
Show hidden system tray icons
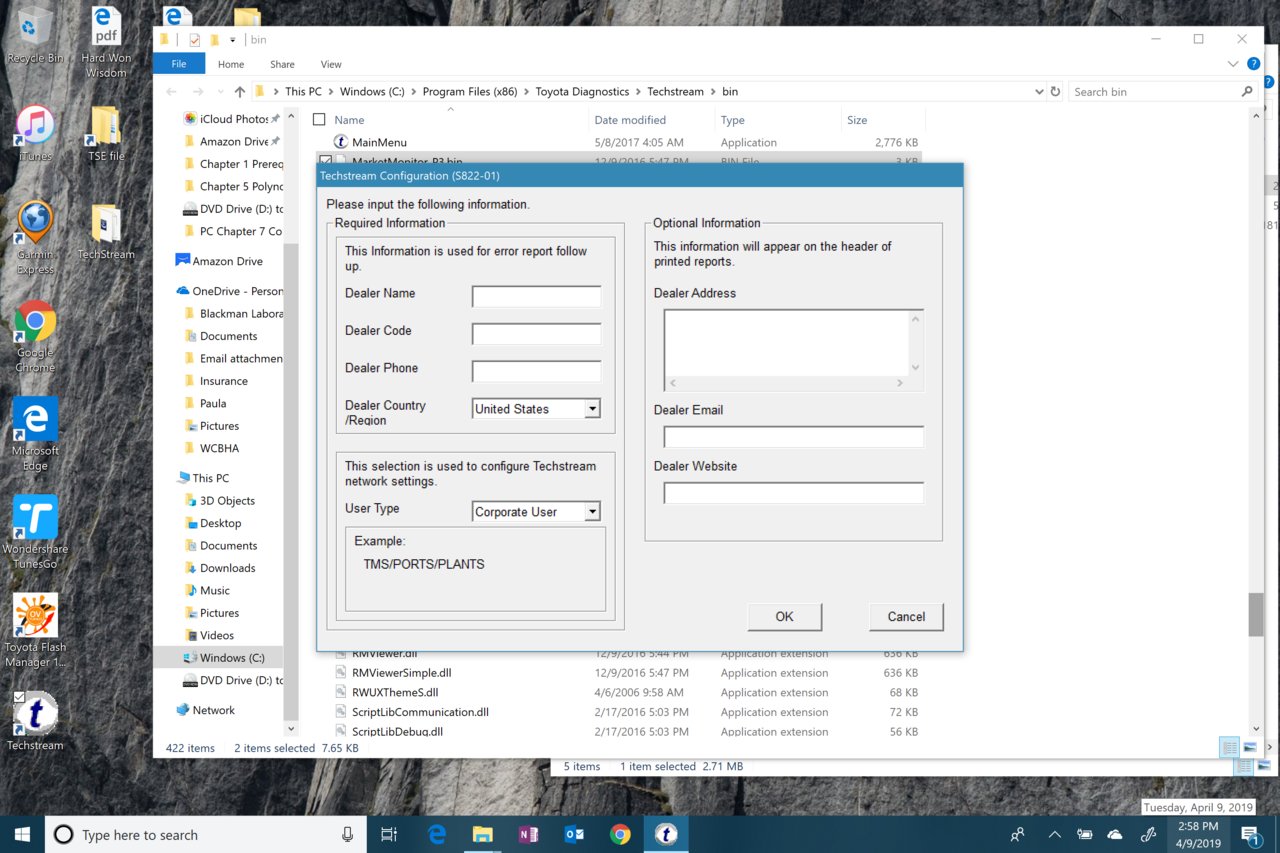[x=1054, y=834]
